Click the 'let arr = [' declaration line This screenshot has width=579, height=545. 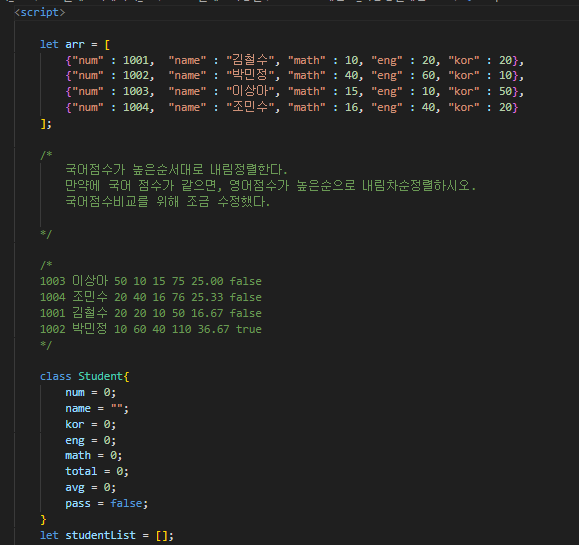75,44
